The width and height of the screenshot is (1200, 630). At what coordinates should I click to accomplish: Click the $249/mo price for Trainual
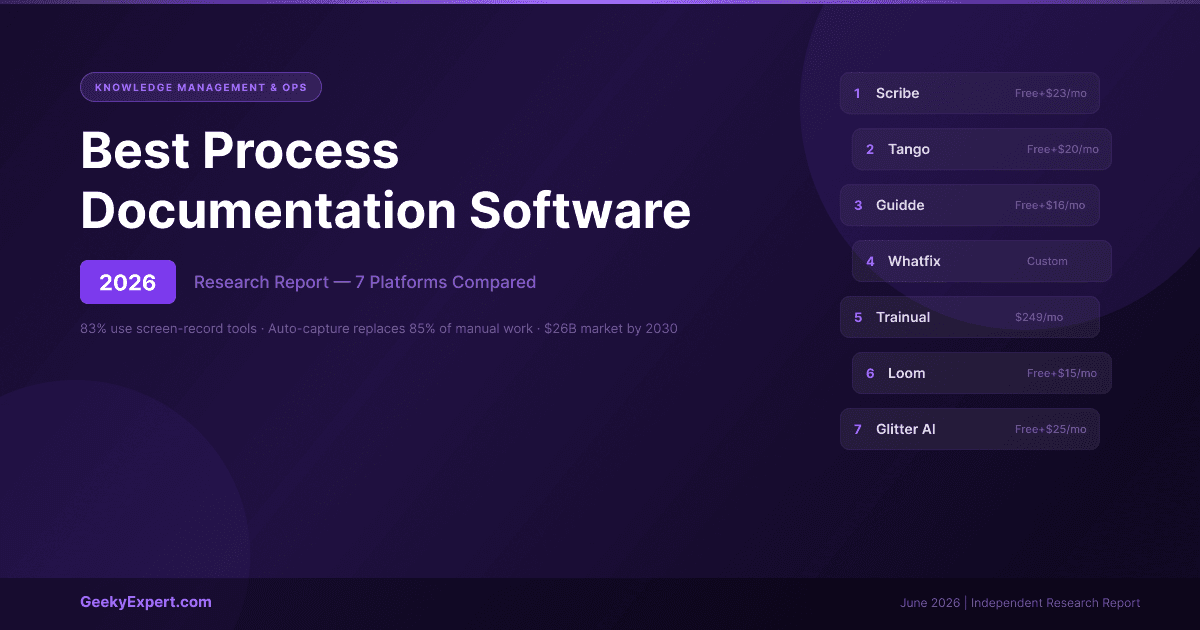[1039, 317]
